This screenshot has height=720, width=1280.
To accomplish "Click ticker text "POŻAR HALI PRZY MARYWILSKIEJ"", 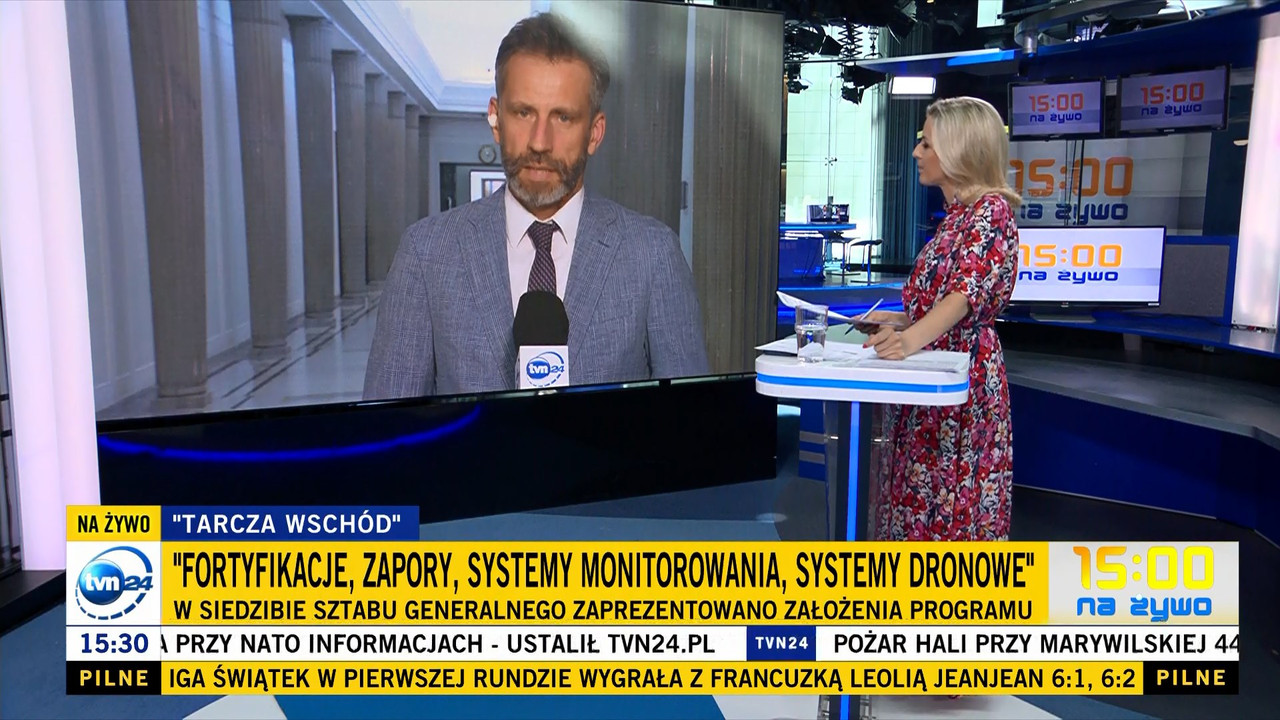I will click(x=1022, y=643).
